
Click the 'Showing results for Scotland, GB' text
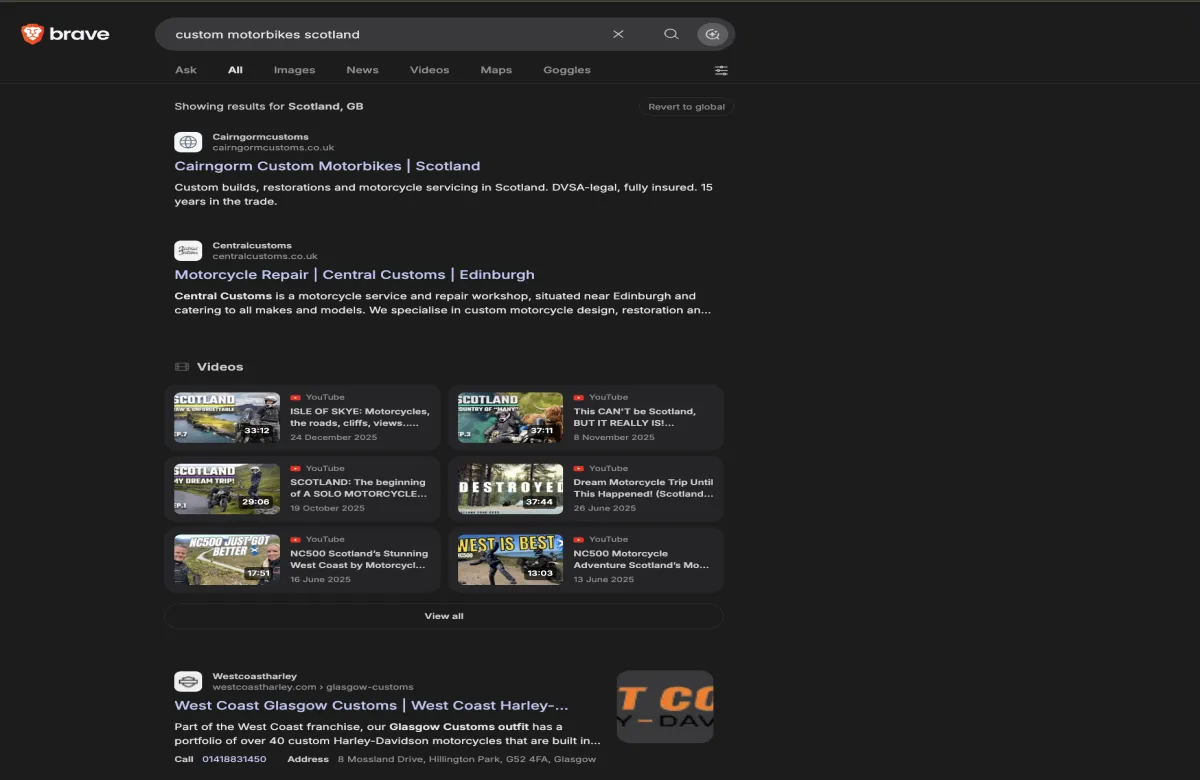coord(269,106)
